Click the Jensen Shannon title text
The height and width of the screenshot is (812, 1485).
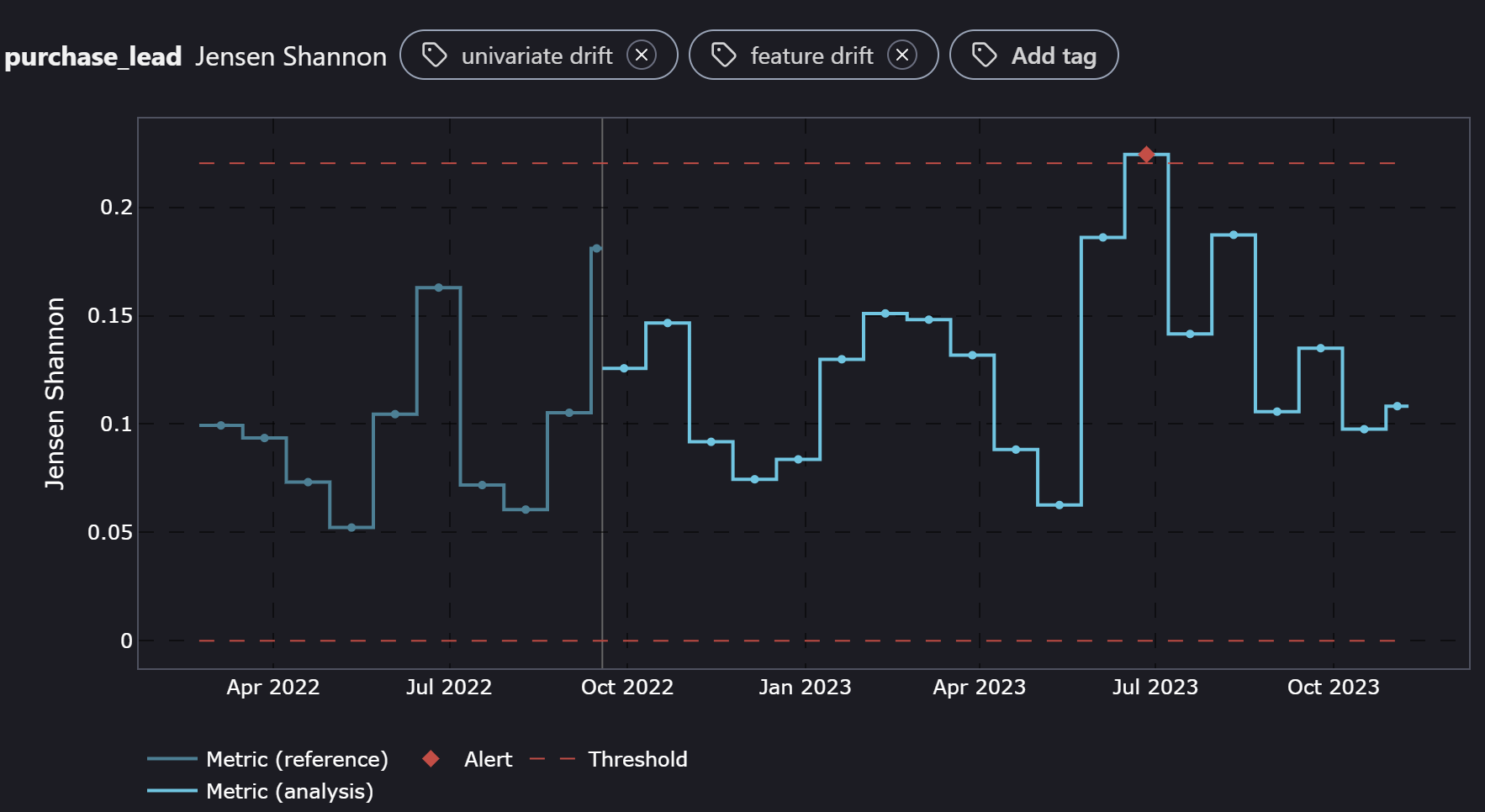[x=291, y=56]
